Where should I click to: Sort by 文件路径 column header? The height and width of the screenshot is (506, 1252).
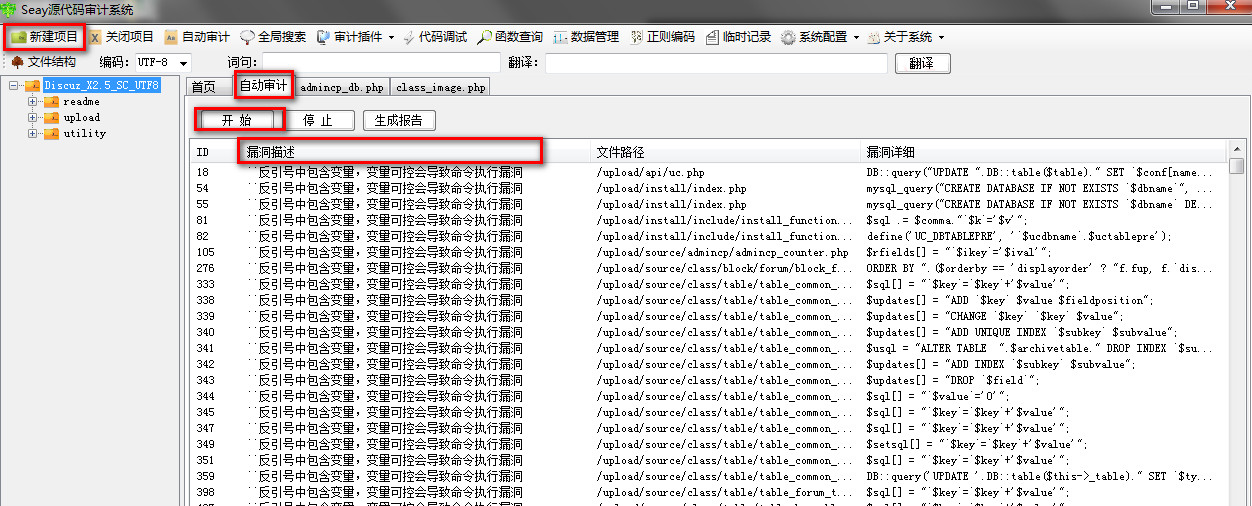pos(726,152)
